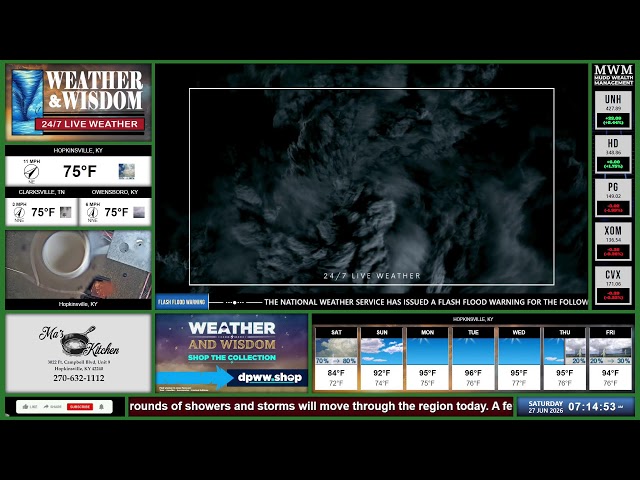Click the UNH green price change box
The image size is (640, 480).
pyautogui.click(x=613, y=120)
